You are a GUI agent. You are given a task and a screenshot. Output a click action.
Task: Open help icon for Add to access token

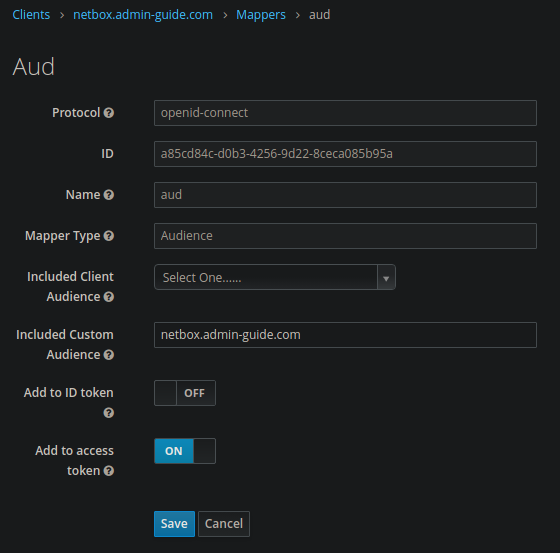tap(109, 471)
